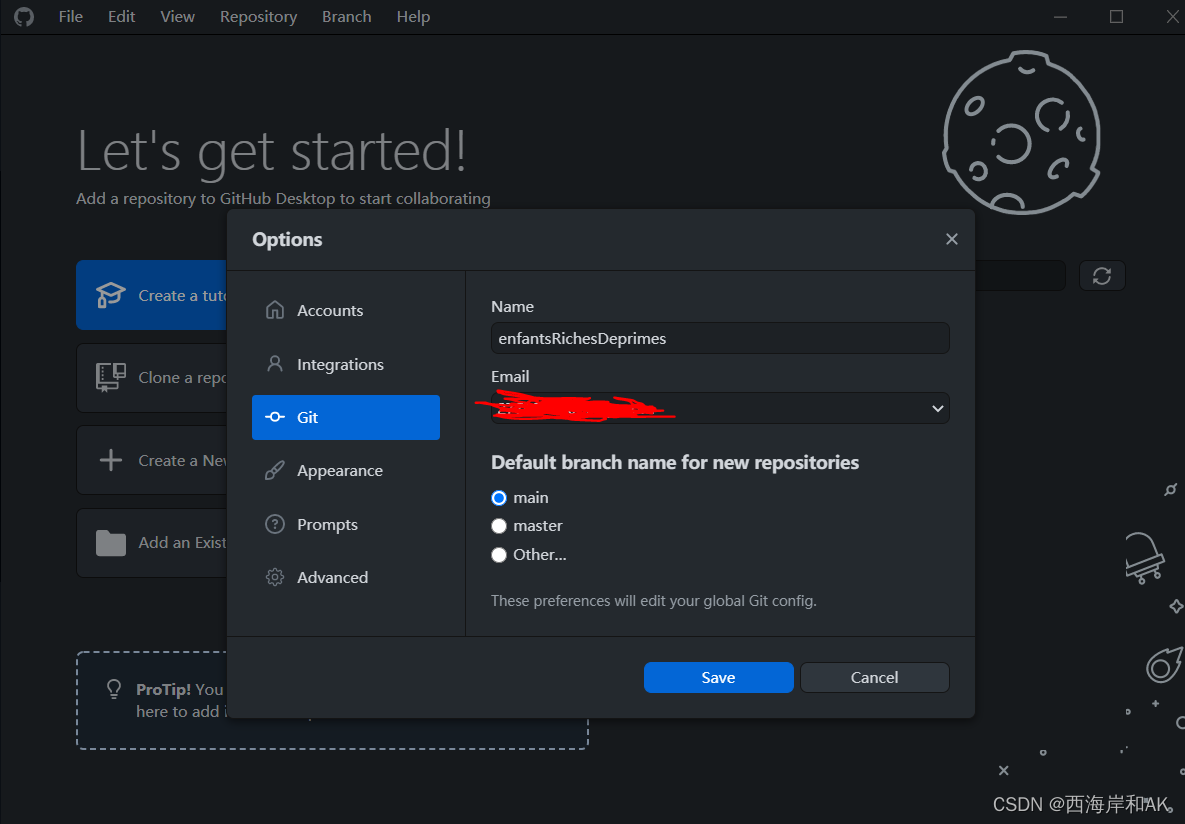
Task: Click Add an Existing Repository button
Action: point(152,543)
